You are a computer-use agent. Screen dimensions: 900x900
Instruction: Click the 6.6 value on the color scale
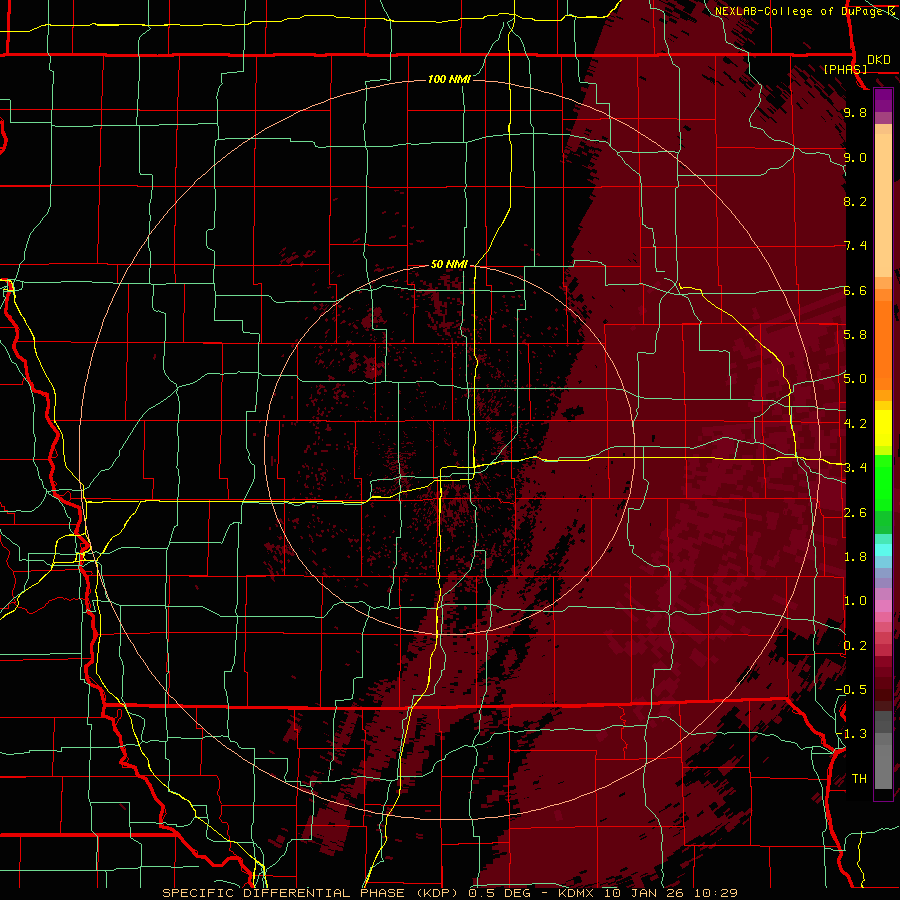[x=855, y=290]
